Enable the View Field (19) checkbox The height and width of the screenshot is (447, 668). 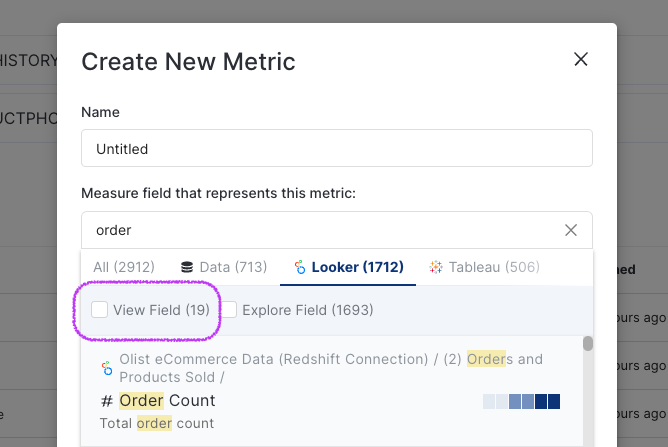click(x=100, y=310)
